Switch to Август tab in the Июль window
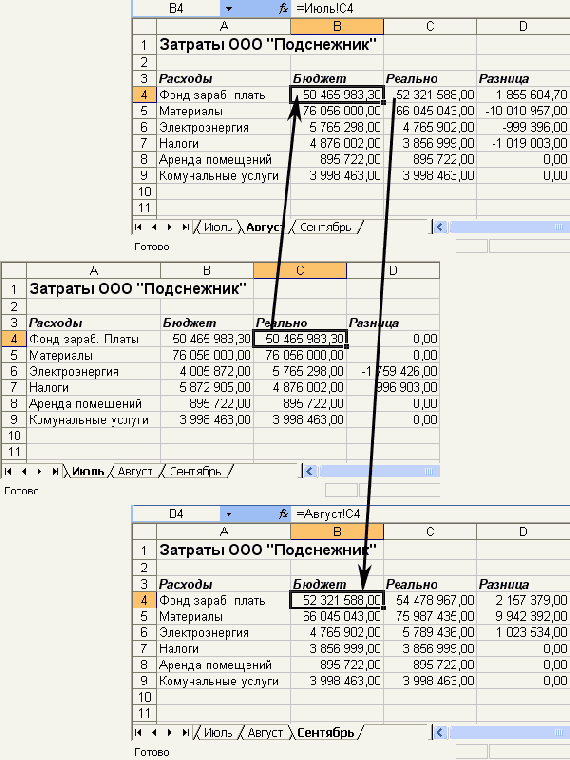This screenshot has width=570, height=760. tap(135, 471)
